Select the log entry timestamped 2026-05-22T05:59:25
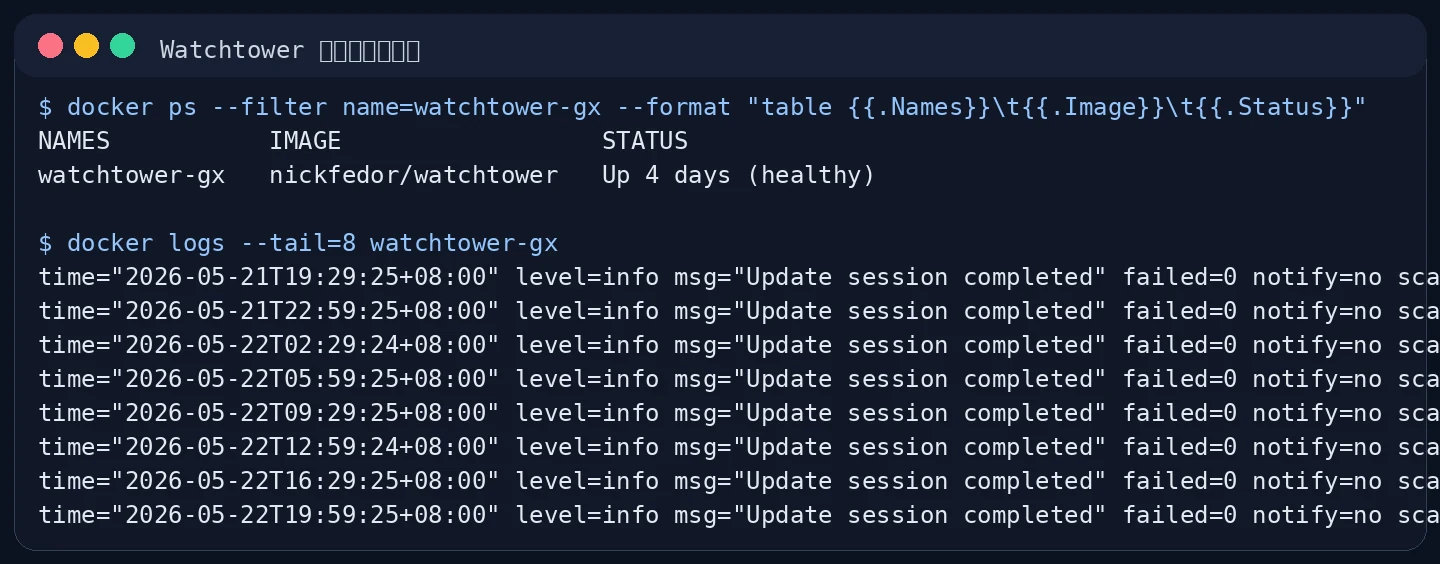The width and height of the screenshot is (1440, 564). click(x=739, y=379)
